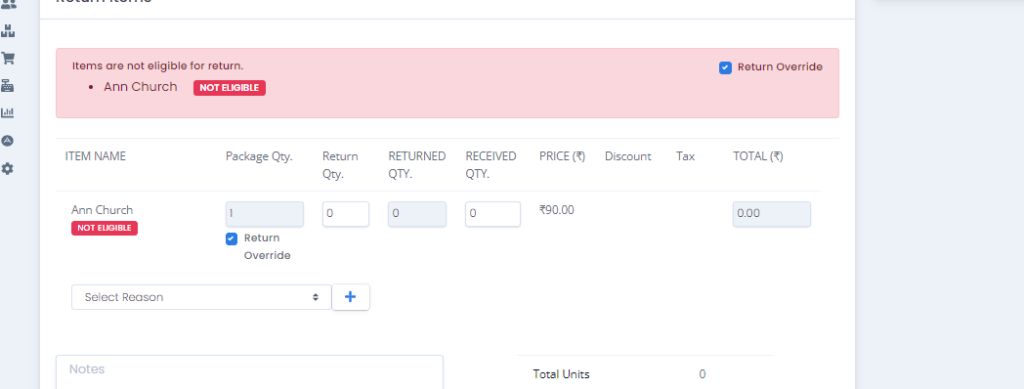Click the Total amount field showing 0.00
1024x389 pixels.
pyautogui.click(x=772, y=214)
